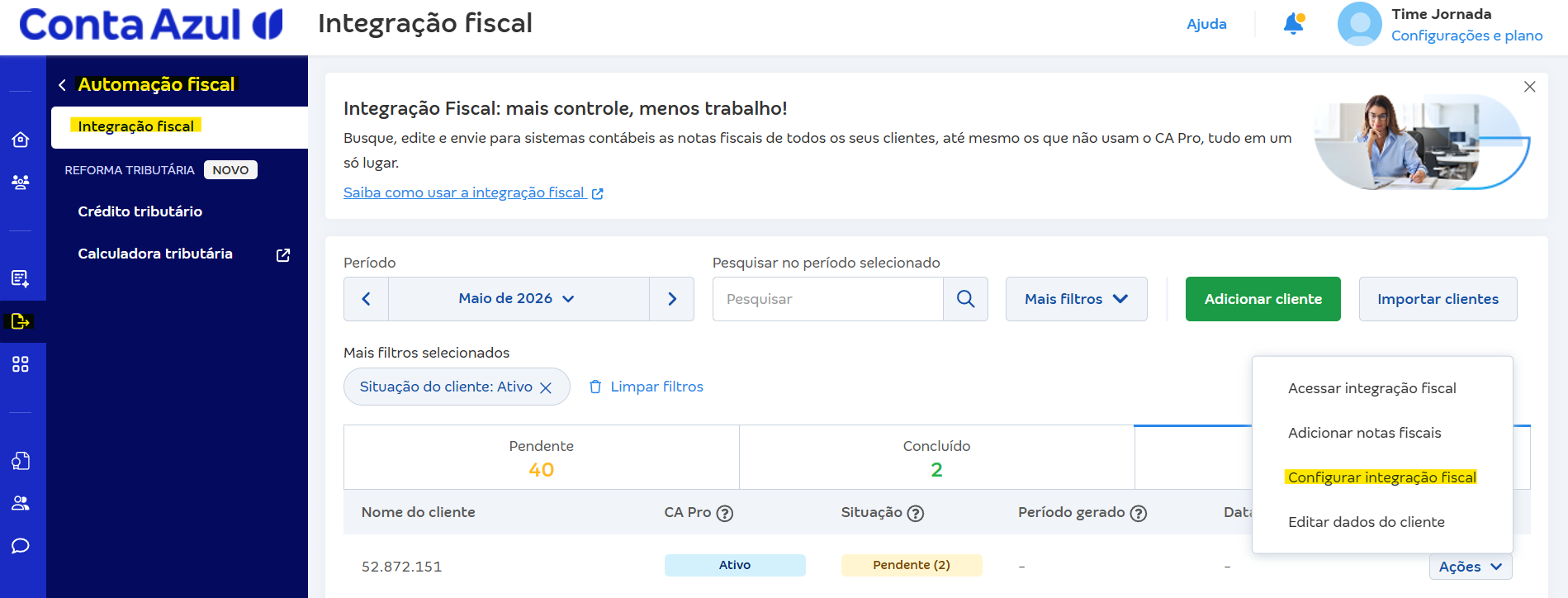Open Crédito tributário in the side menu
Screen dimensions: 1568x598
pos(140,211)
